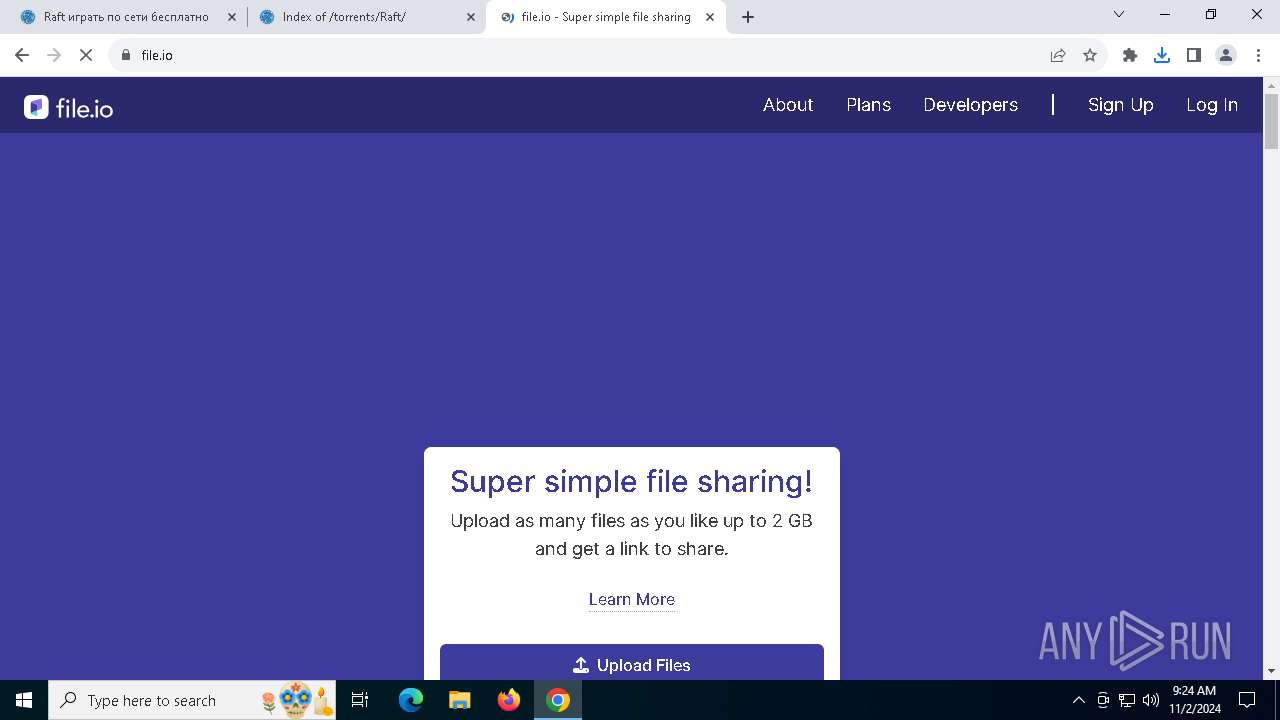The width and height of the screenshot is (1280, 720).
Task: Open the Chrome downloads icon
Action: [x=1162, y=55]
